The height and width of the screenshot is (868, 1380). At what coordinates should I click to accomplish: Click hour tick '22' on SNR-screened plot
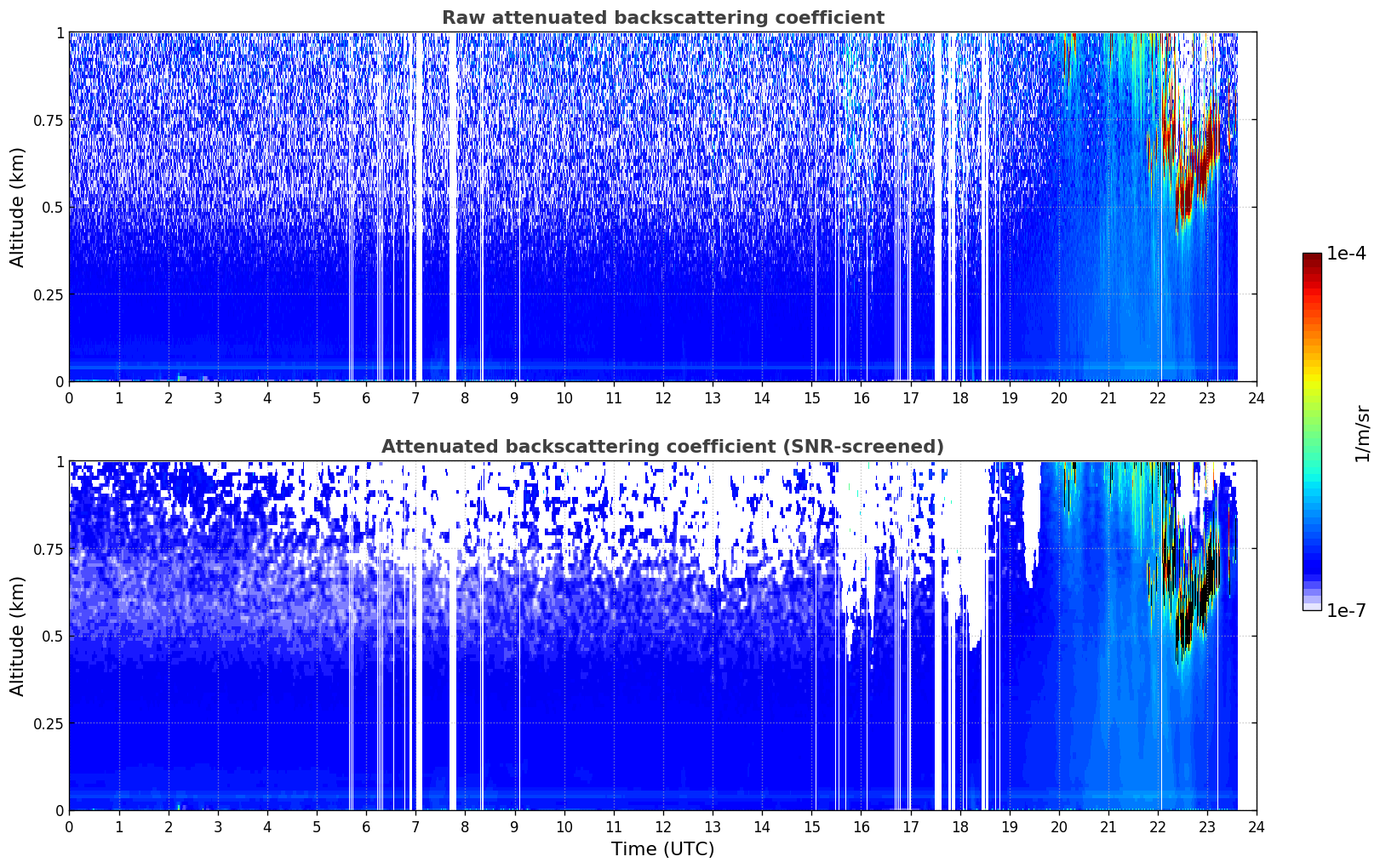(x=1157, y=827)
